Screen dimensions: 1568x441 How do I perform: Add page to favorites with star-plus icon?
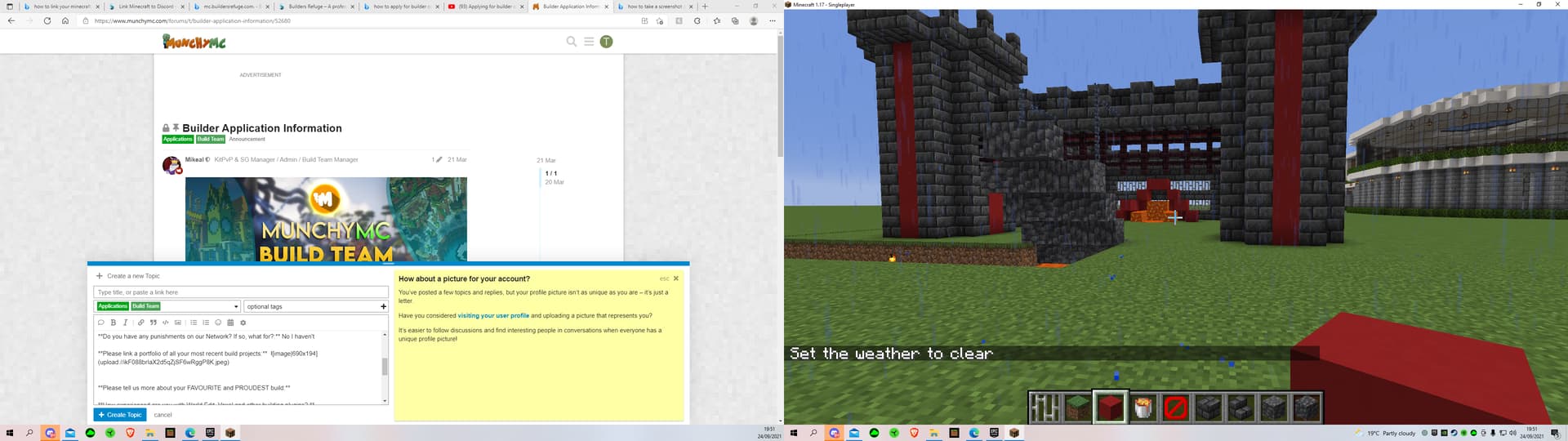tap(660, 21)
